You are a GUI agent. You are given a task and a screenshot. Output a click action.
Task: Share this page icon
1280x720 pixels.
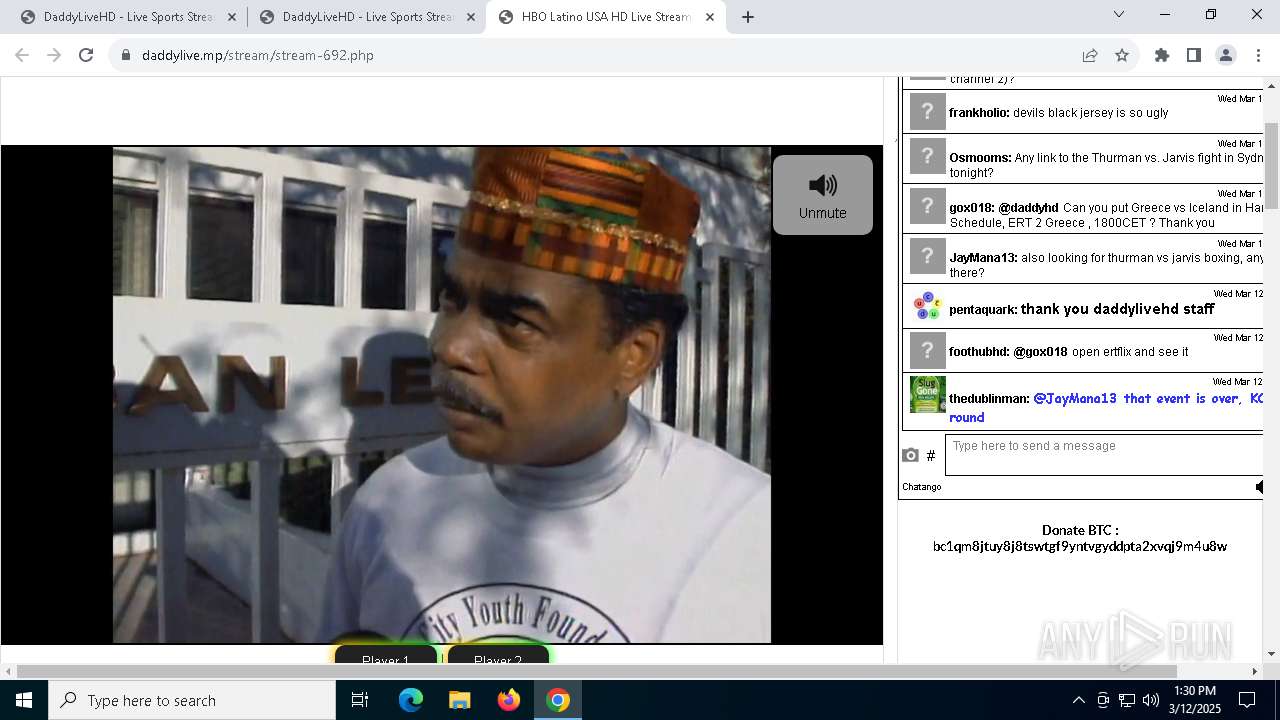pos(1090,55)
